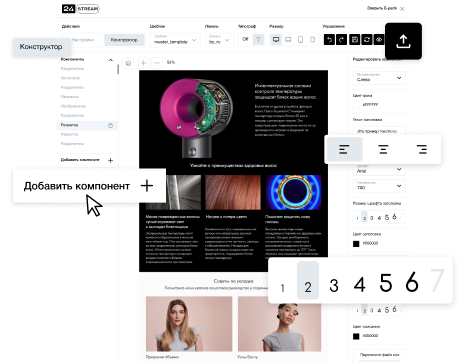Click the Dyson hair dryer image
460x362 pixels.
click(x=196, y=117)
